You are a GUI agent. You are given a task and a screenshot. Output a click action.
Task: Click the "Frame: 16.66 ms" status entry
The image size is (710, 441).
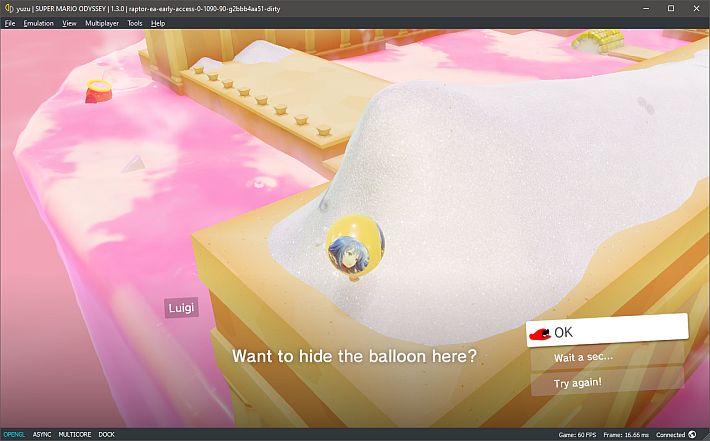[x=626, y=435]
